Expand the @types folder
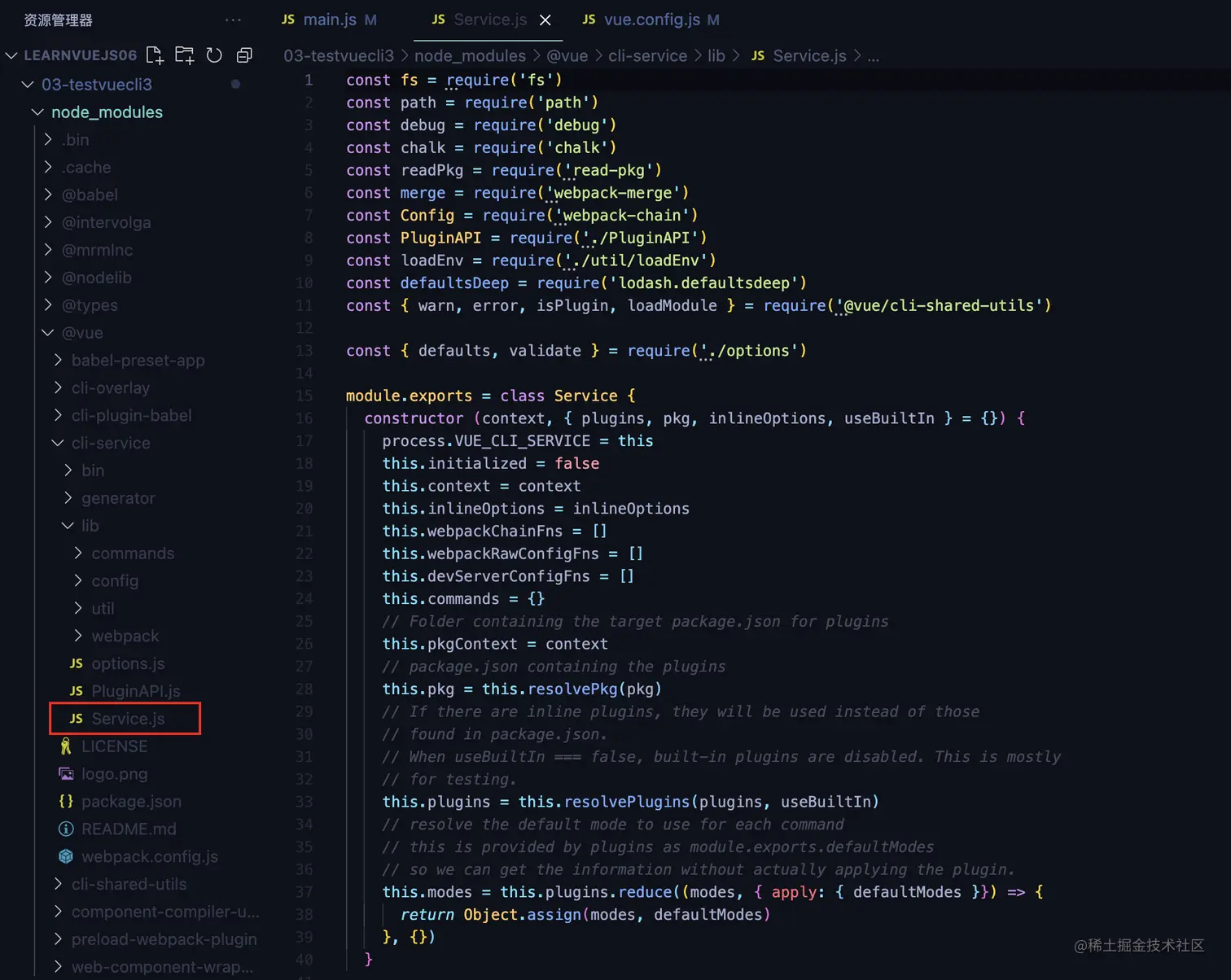This screenshot has width=1231, height=980. click(x=48, y=305)
